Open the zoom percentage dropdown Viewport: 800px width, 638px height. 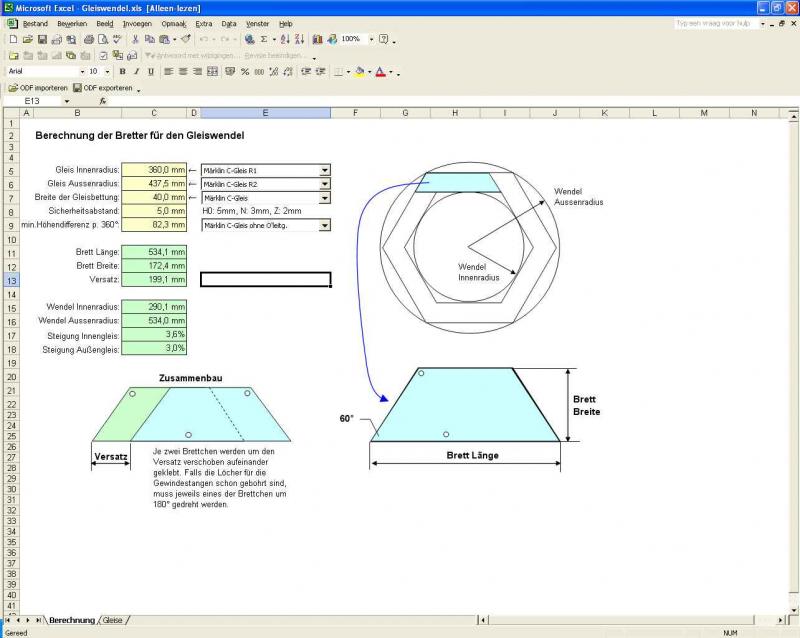pyautogui.click(x=371, y=39)
